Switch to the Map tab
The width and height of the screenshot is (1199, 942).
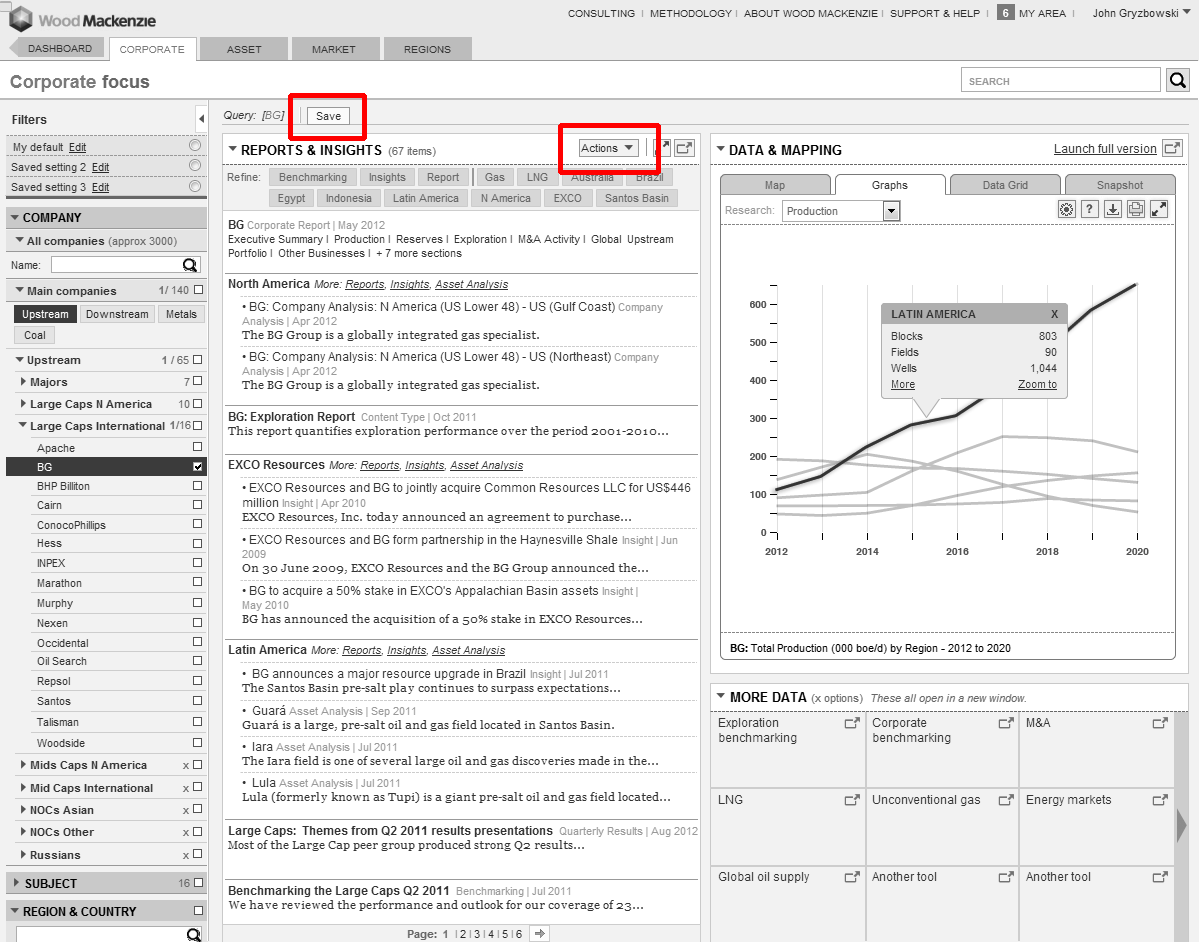click(775, 185)
